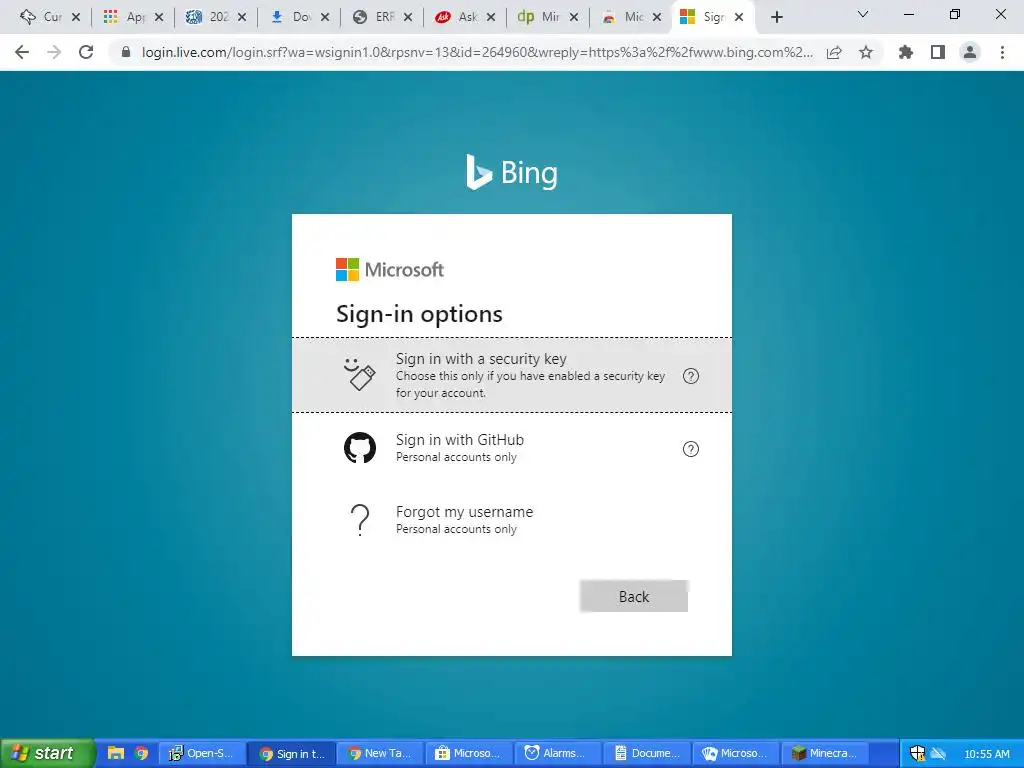This screenshot has height=768, width=1024.
Task: Click the Microsoft logo
Action: click(389, 269)
